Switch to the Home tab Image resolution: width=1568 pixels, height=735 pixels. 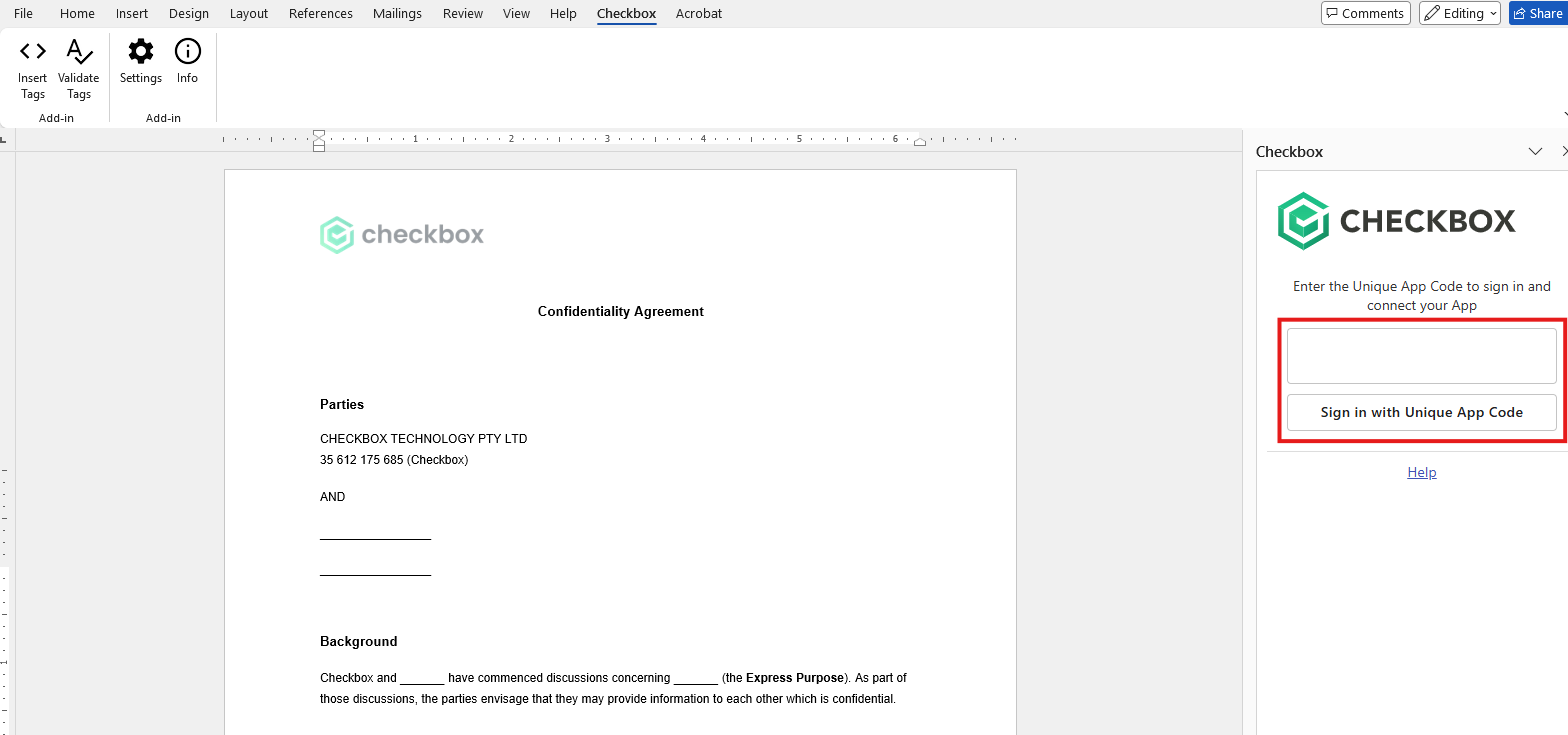coord(77,13)
